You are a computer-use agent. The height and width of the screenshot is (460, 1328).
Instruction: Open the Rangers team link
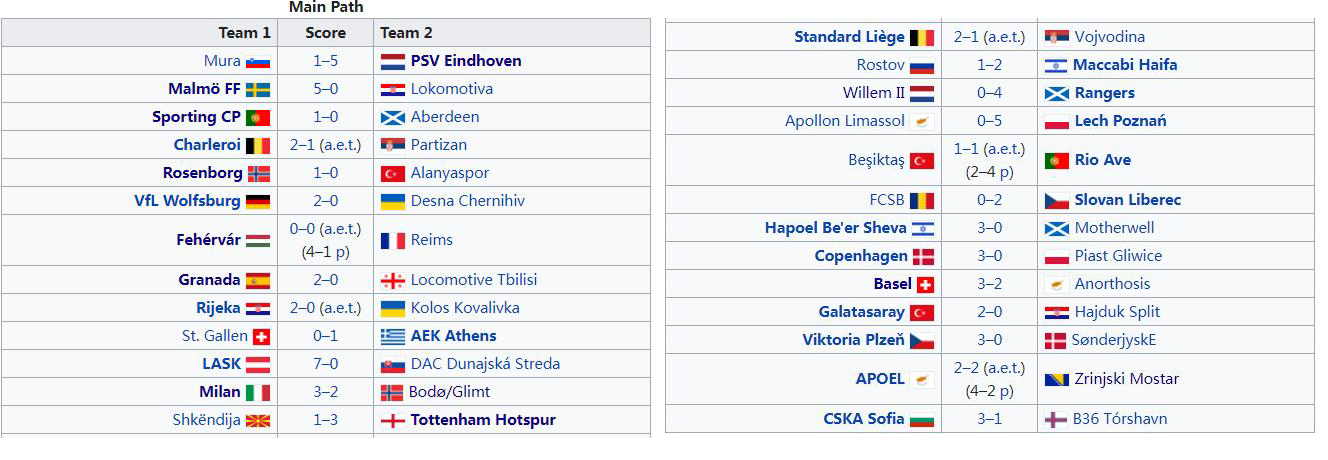(x=1104, y=93)
